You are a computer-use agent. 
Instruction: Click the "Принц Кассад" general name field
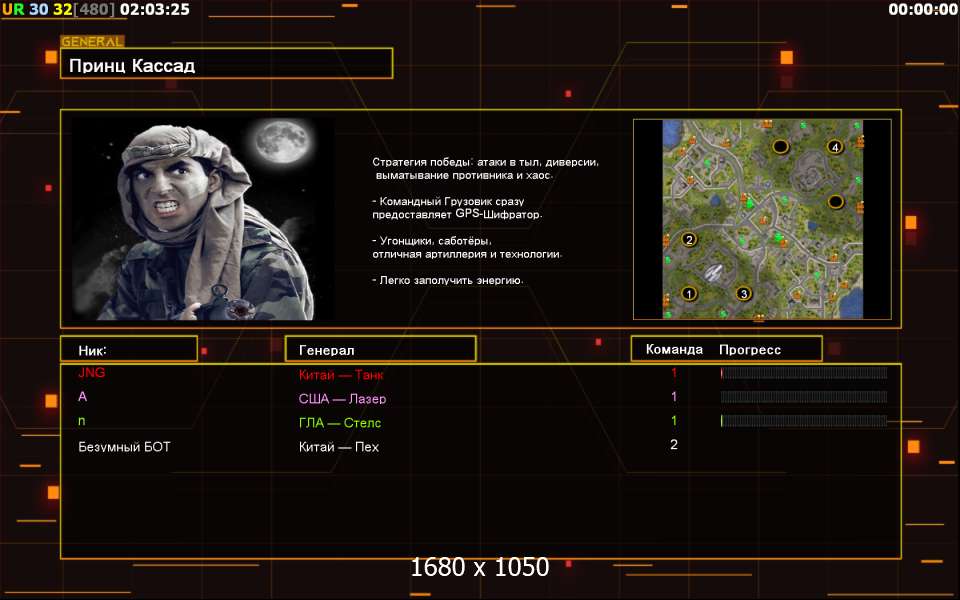pos(225,66)
